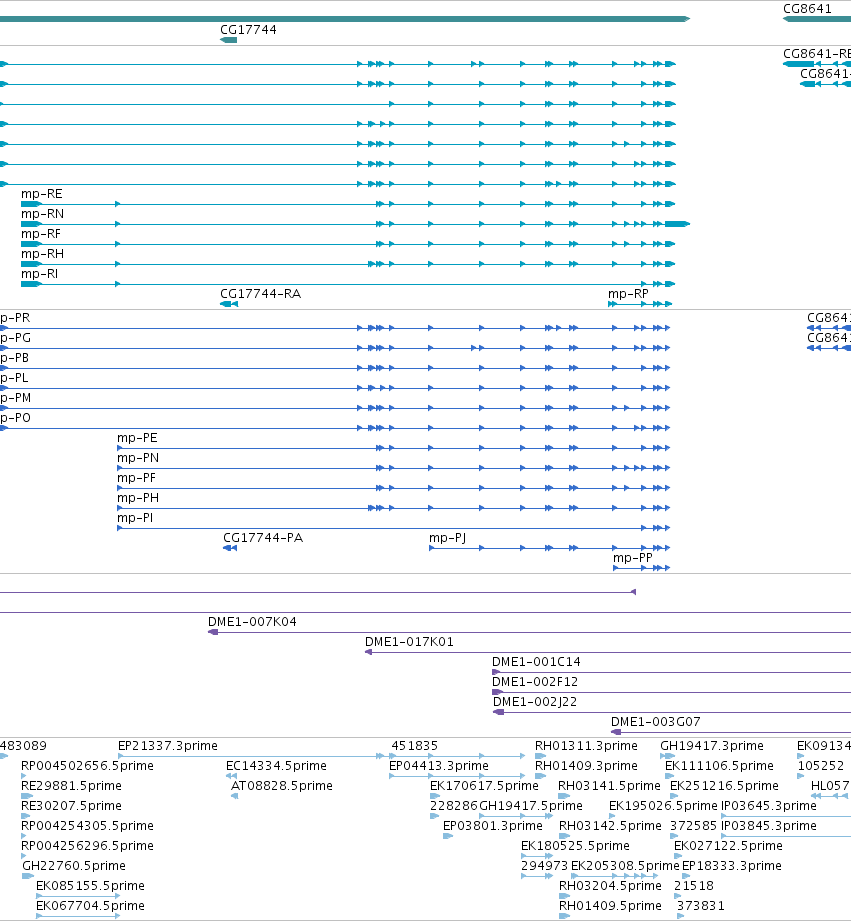Select the EP18333.3prime EST label
The height and width of the screenshot is (921, 851).
coord(731,865)
